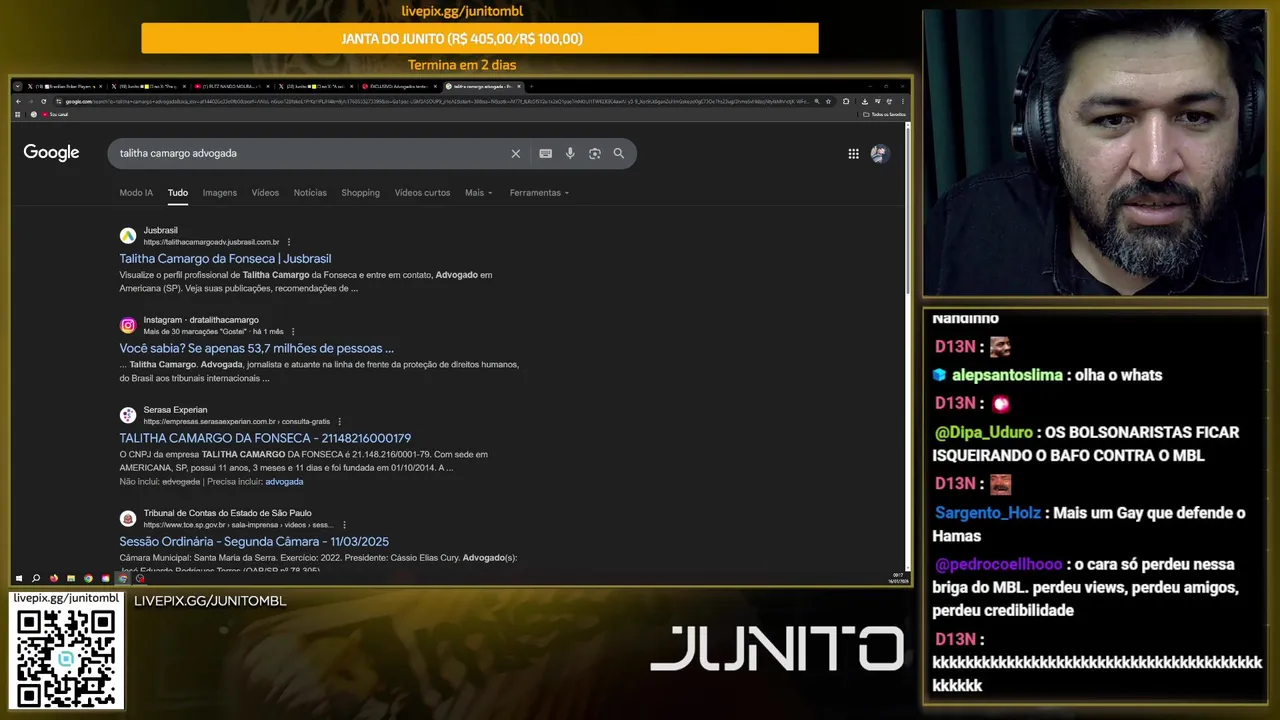Open more options for Jusbrasil result
Viewport: 1280px width, 720px height.
(x=289, y=242)
